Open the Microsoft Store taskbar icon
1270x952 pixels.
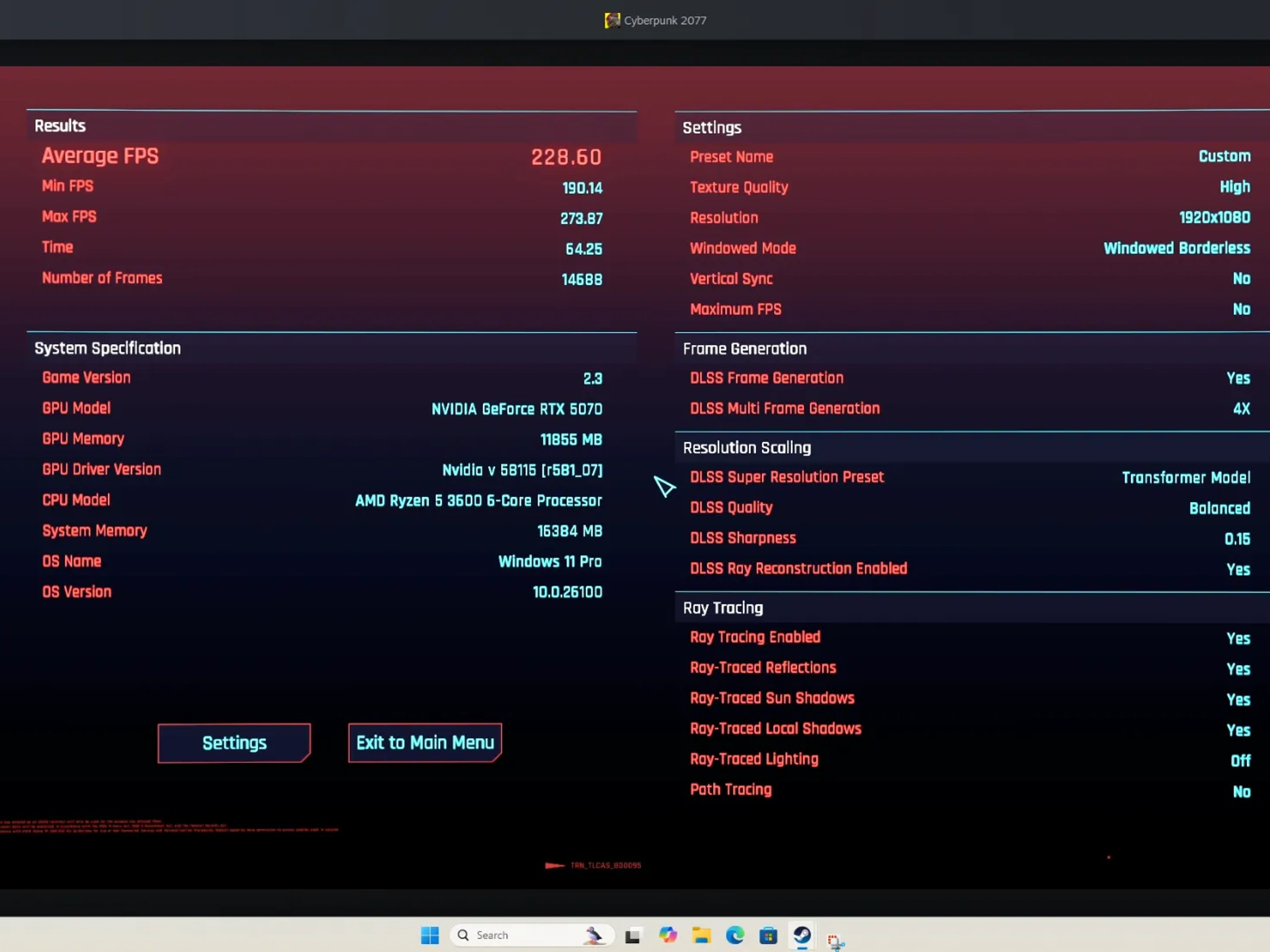(768, 935)
